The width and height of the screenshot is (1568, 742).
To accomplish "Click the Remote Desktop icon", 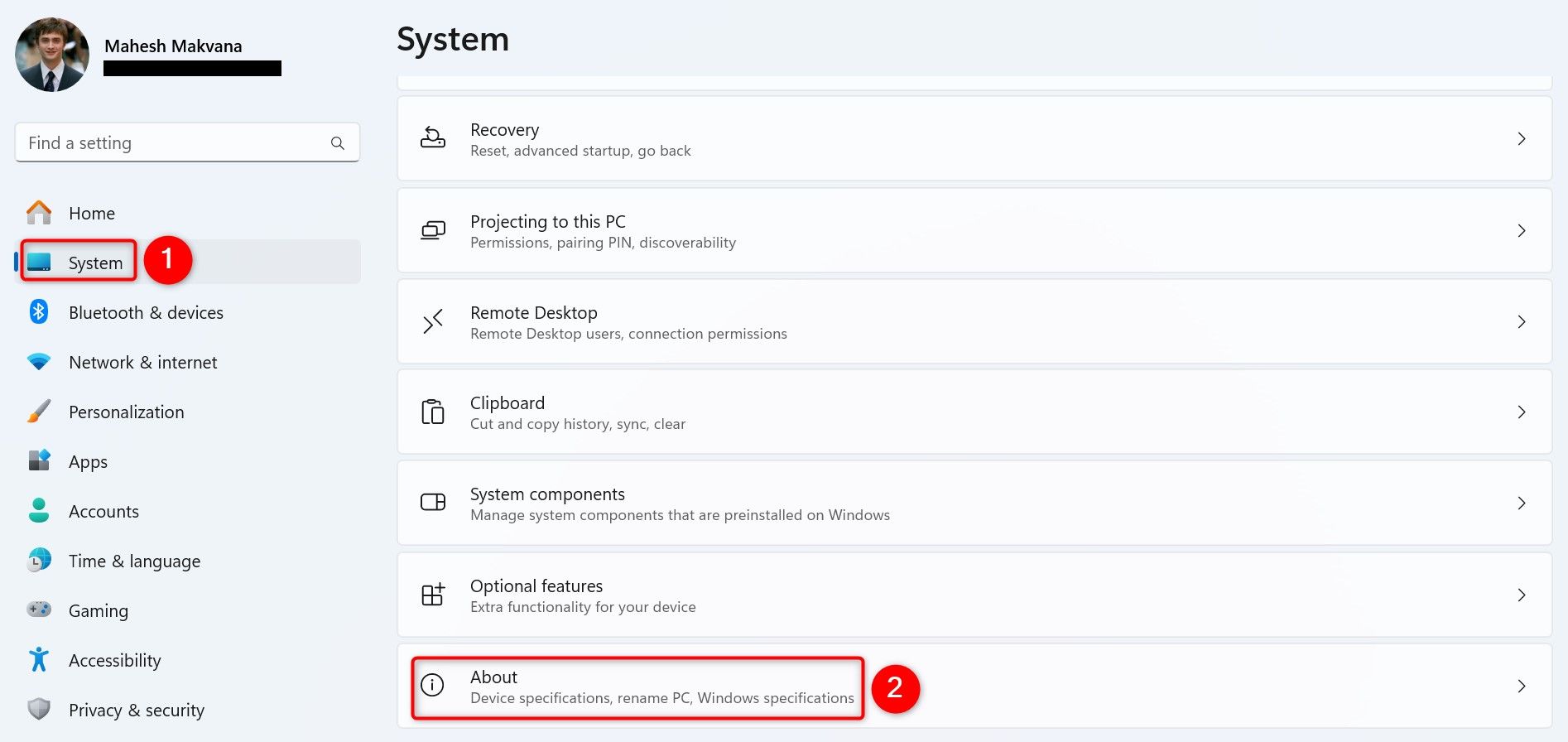I will tap(432, 321).
